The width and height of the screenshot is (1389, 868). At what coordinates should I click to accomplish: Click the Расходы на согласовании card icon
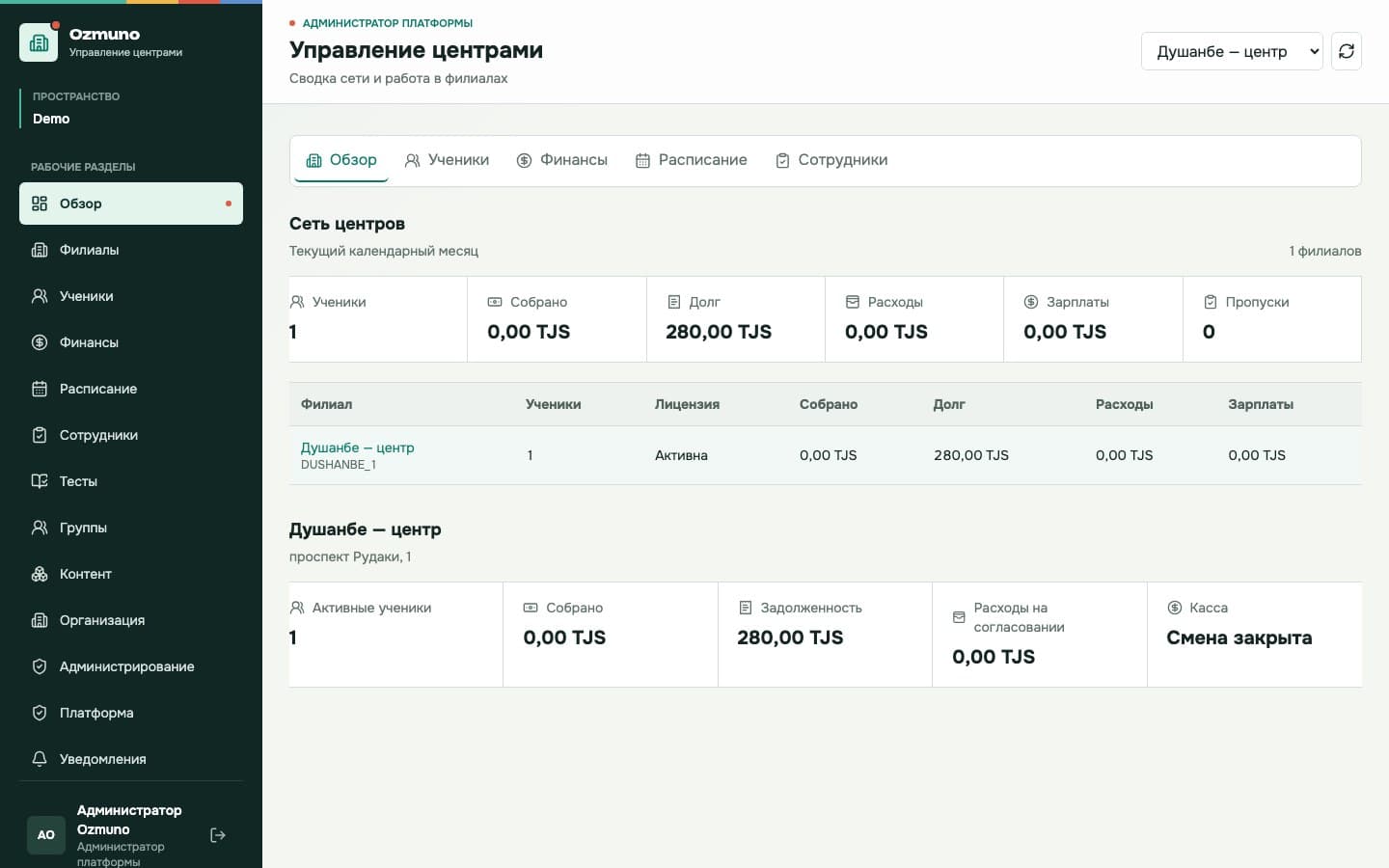[x=959, y=617]
